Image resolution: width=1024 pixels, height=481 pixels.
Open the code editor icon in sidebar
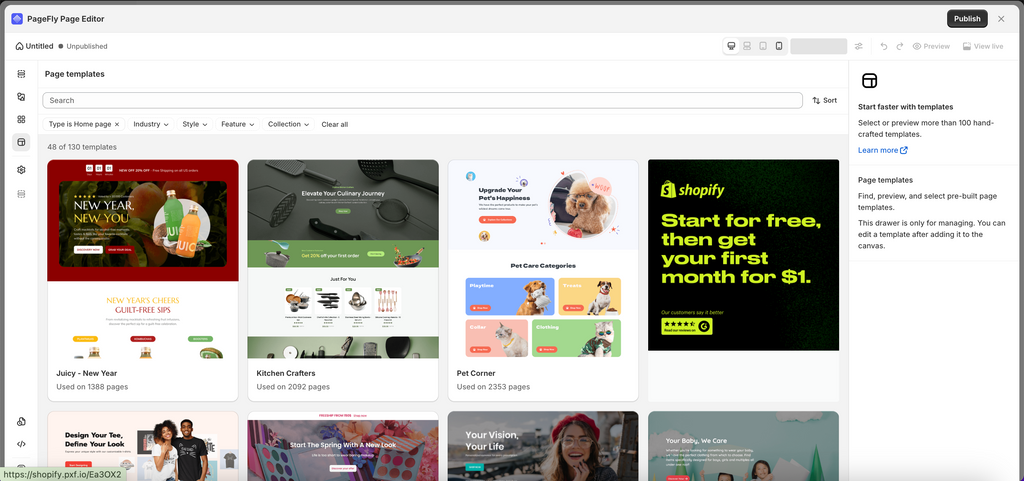click(21, 444)
